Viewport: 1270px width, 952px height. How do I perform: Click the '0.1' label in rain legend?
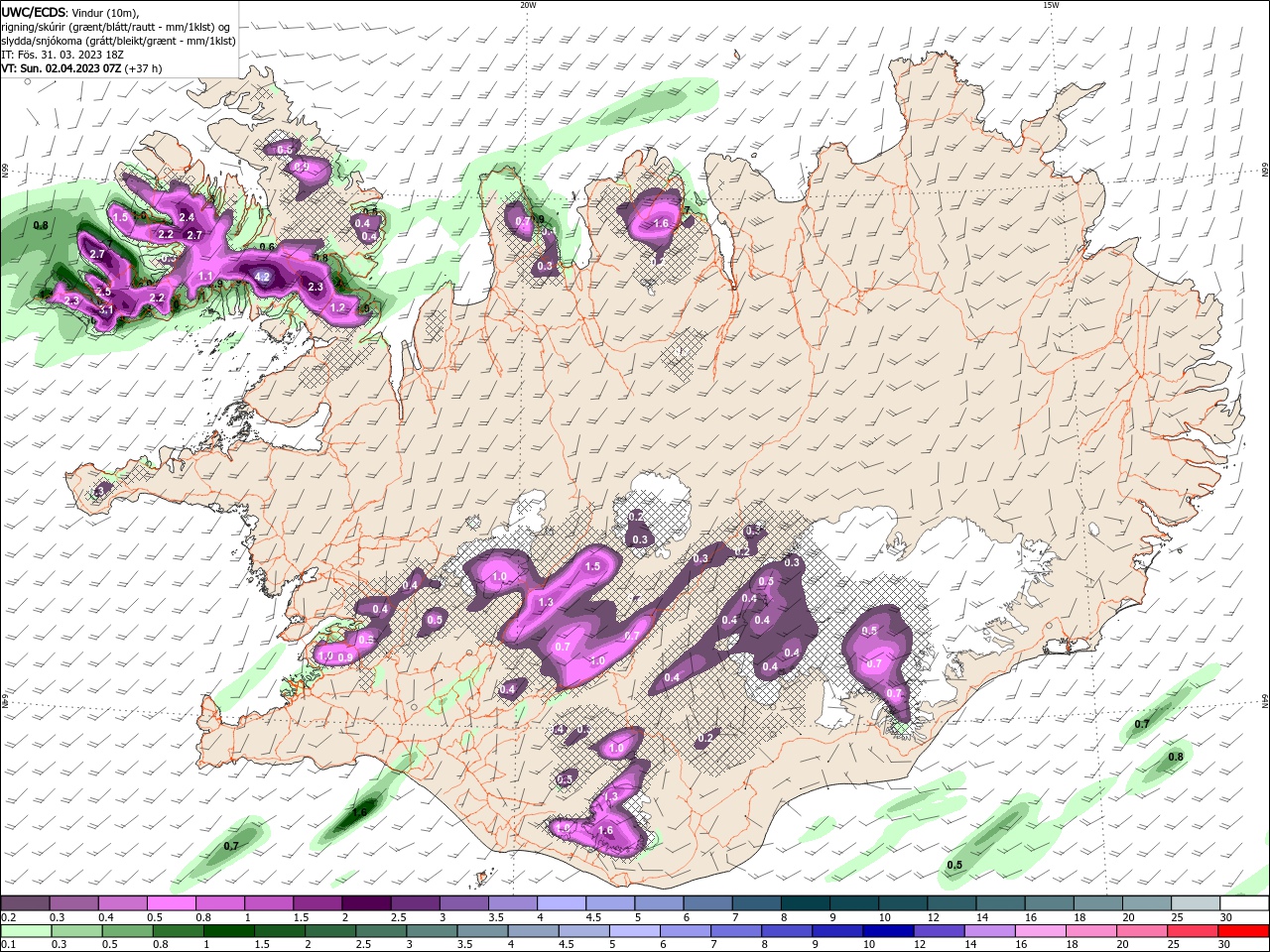click(8, 945)
